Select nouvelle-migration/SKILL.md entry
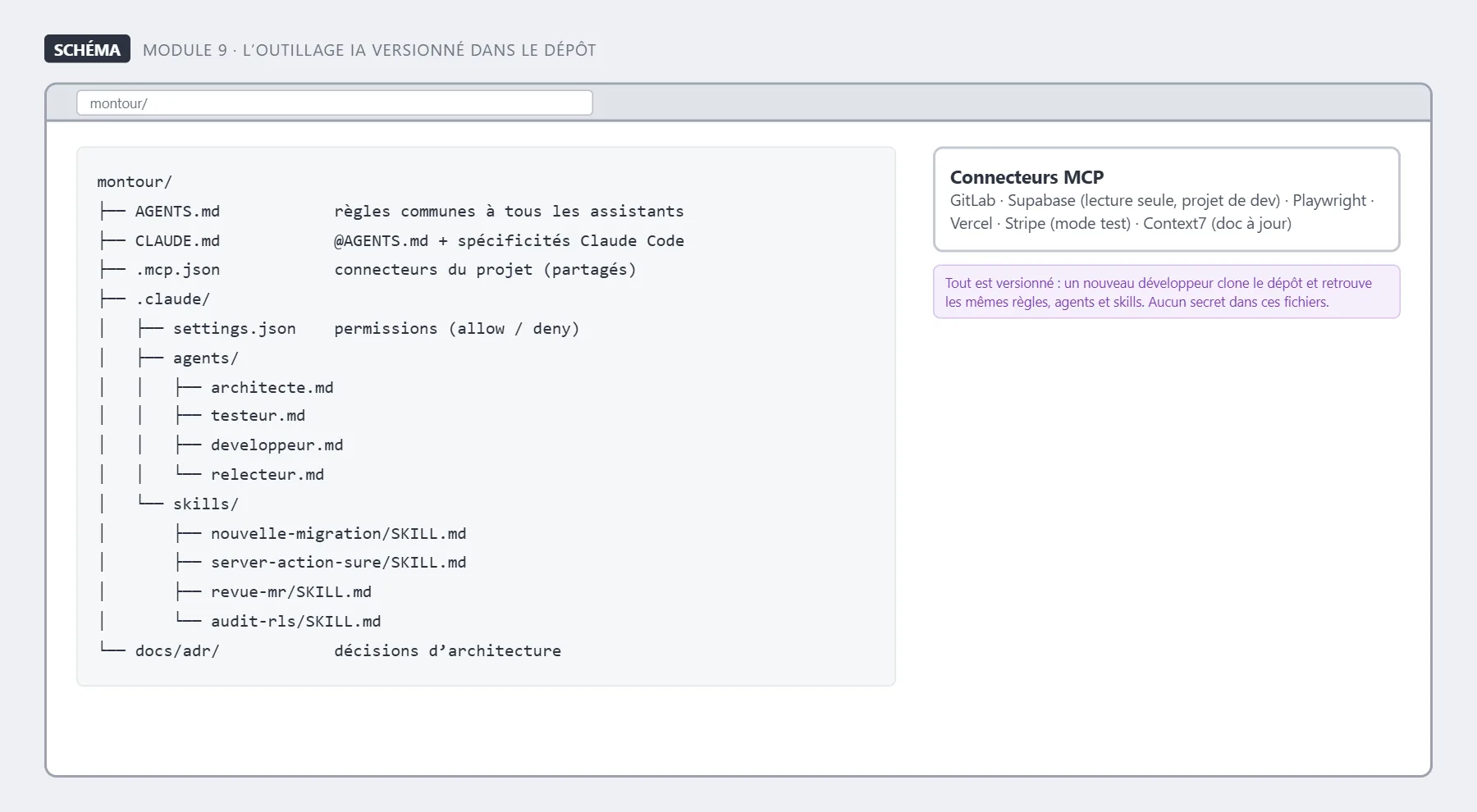The height and width of the screenshot is (812, 1477). (x=338, y=534)
